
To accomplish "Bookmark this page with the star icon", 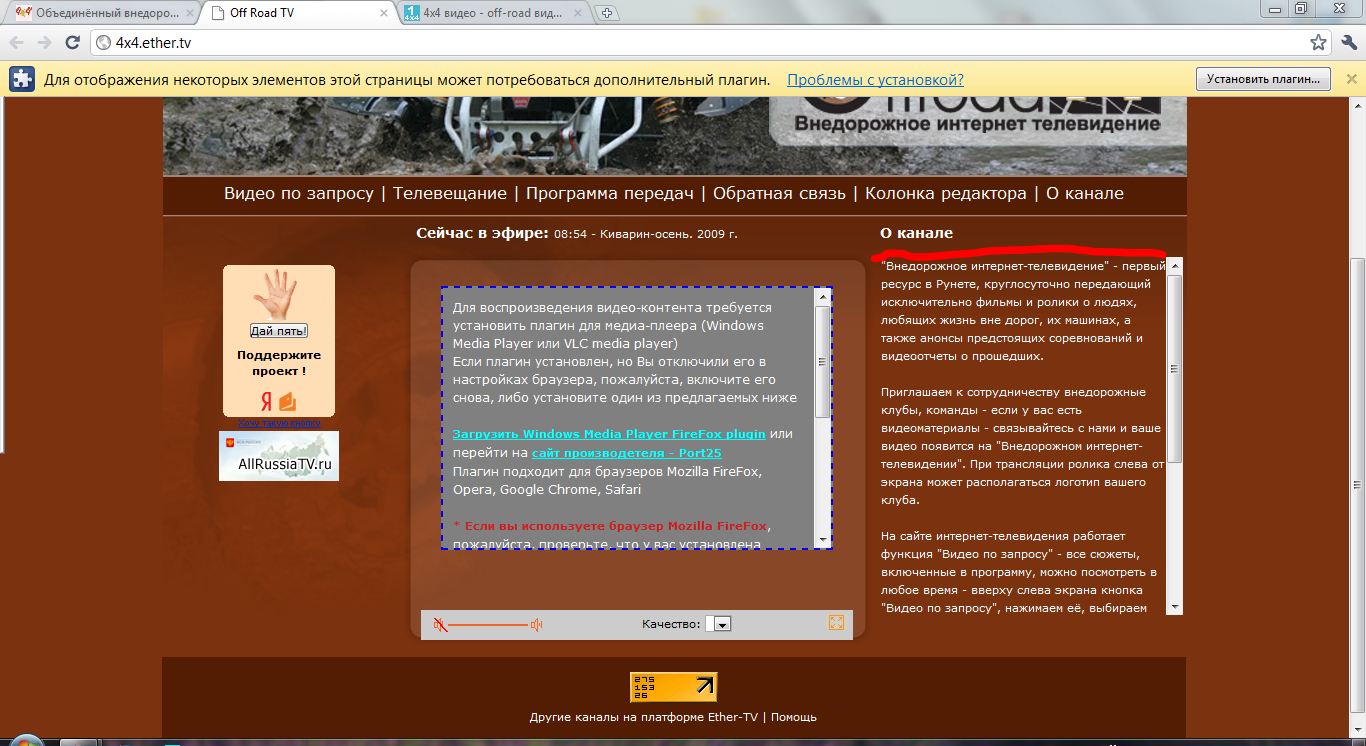I will point(1319,43).
